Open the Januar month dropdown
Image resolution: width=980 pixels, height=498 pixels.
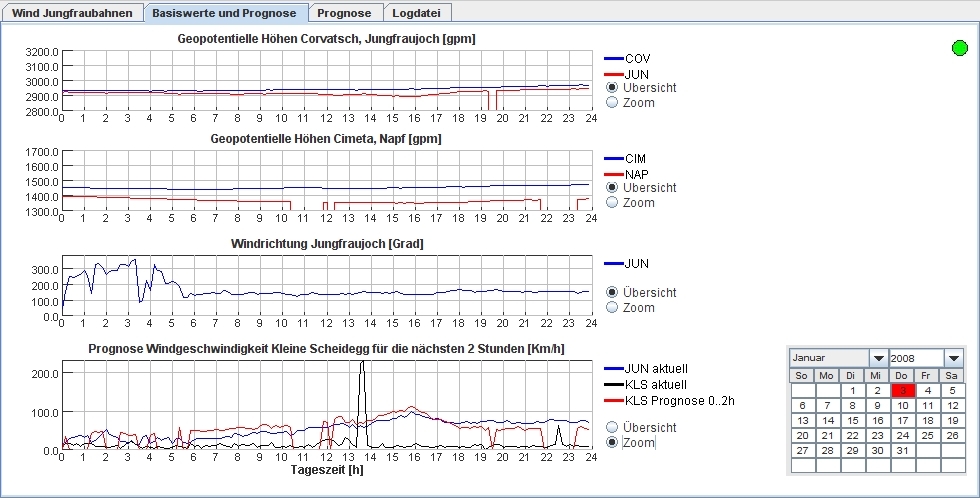point(877,358)
